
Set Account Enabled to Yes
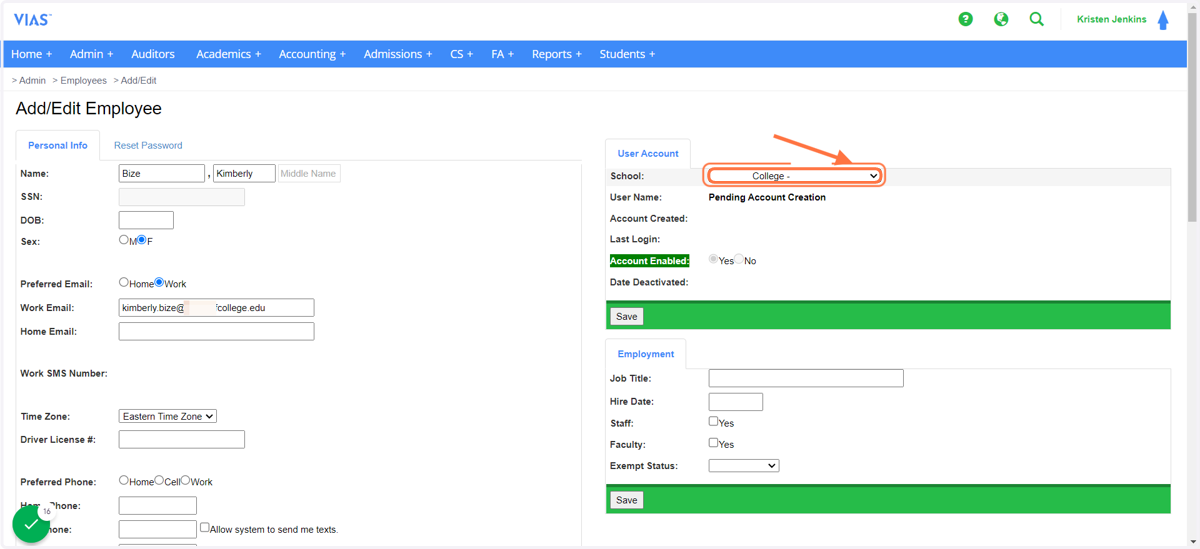tap(714, 260)
